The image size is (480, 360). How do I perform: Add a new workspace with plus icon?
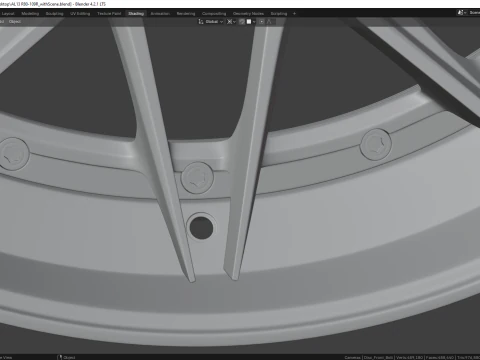pyautogui.click(x=294, y=14)
